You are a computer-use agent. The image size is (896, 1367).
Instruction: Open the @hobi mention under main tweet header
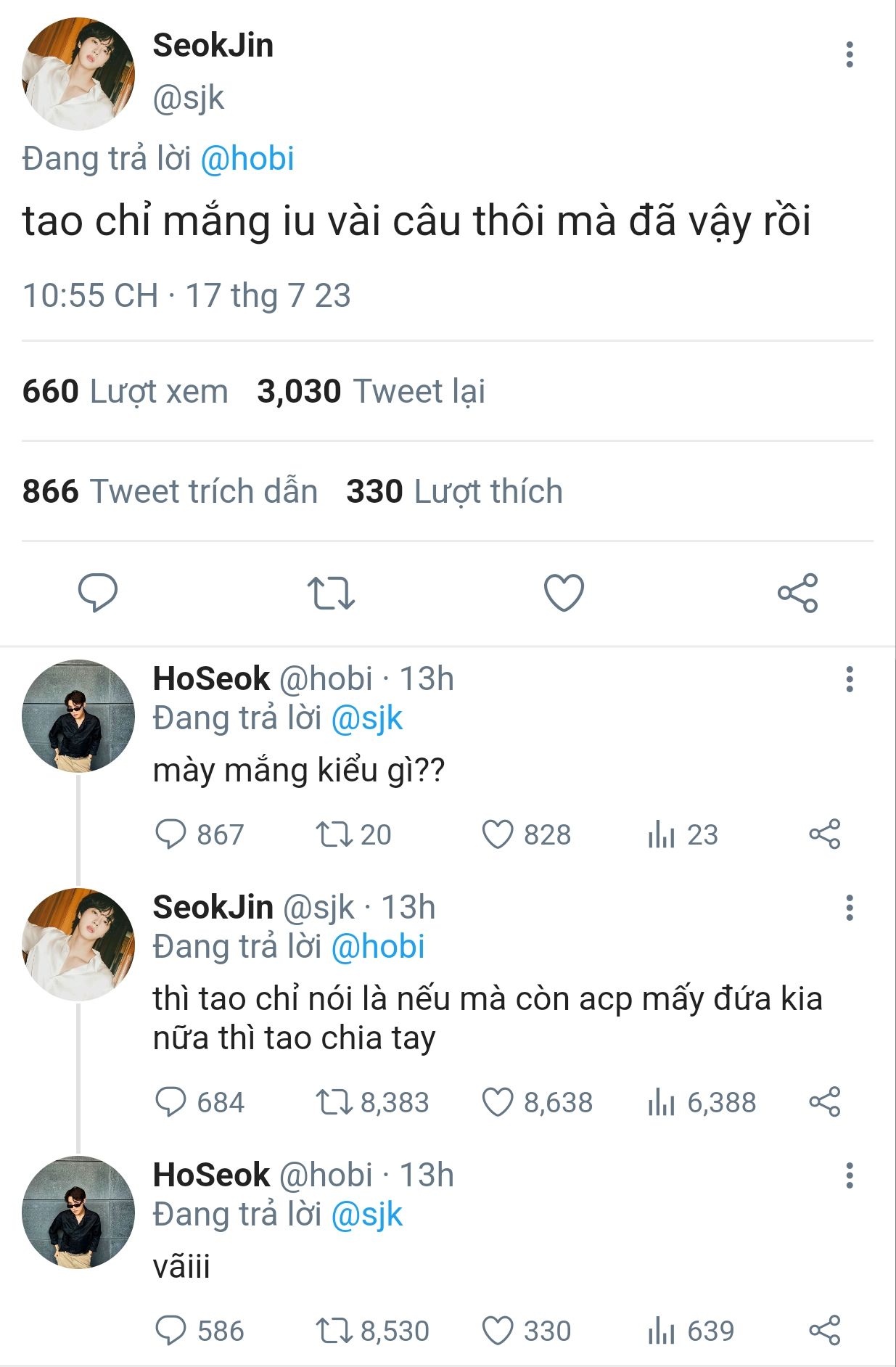(247, 159)
